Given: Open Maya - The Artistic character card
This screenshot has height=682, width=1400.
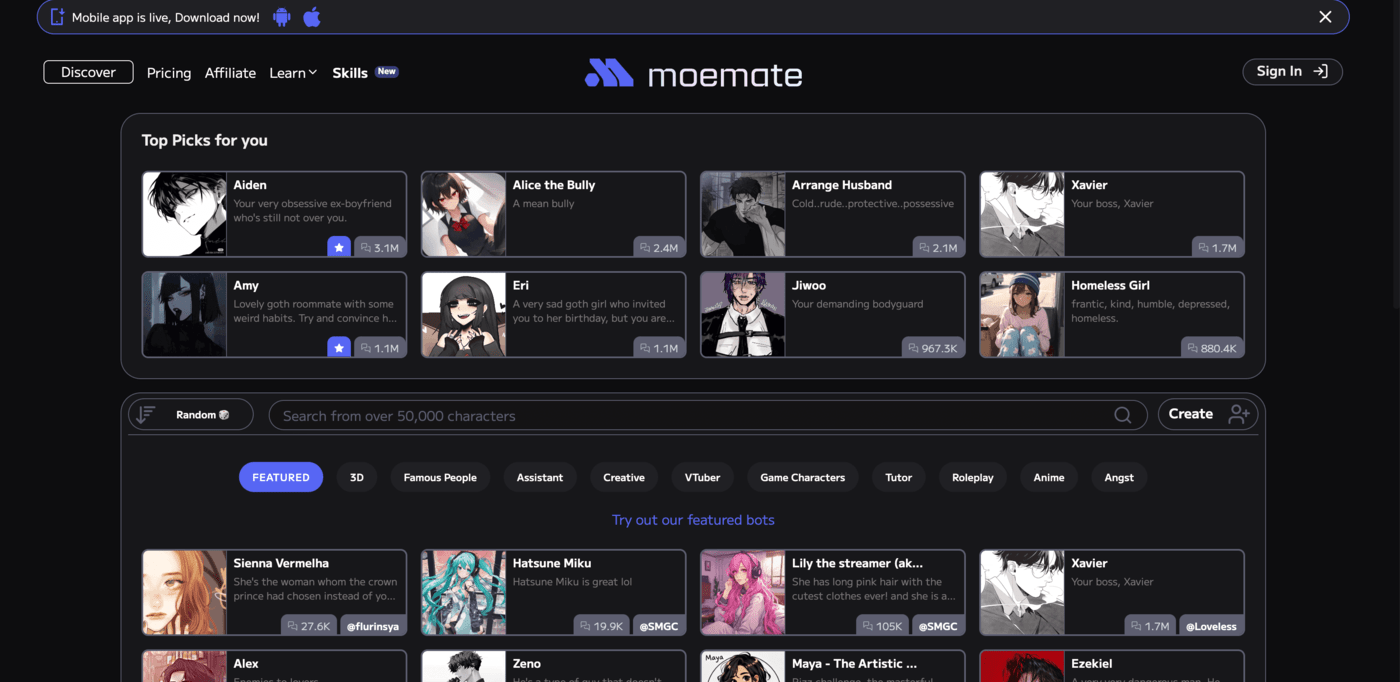Looking at the screenshot, I should coord(832,666).
